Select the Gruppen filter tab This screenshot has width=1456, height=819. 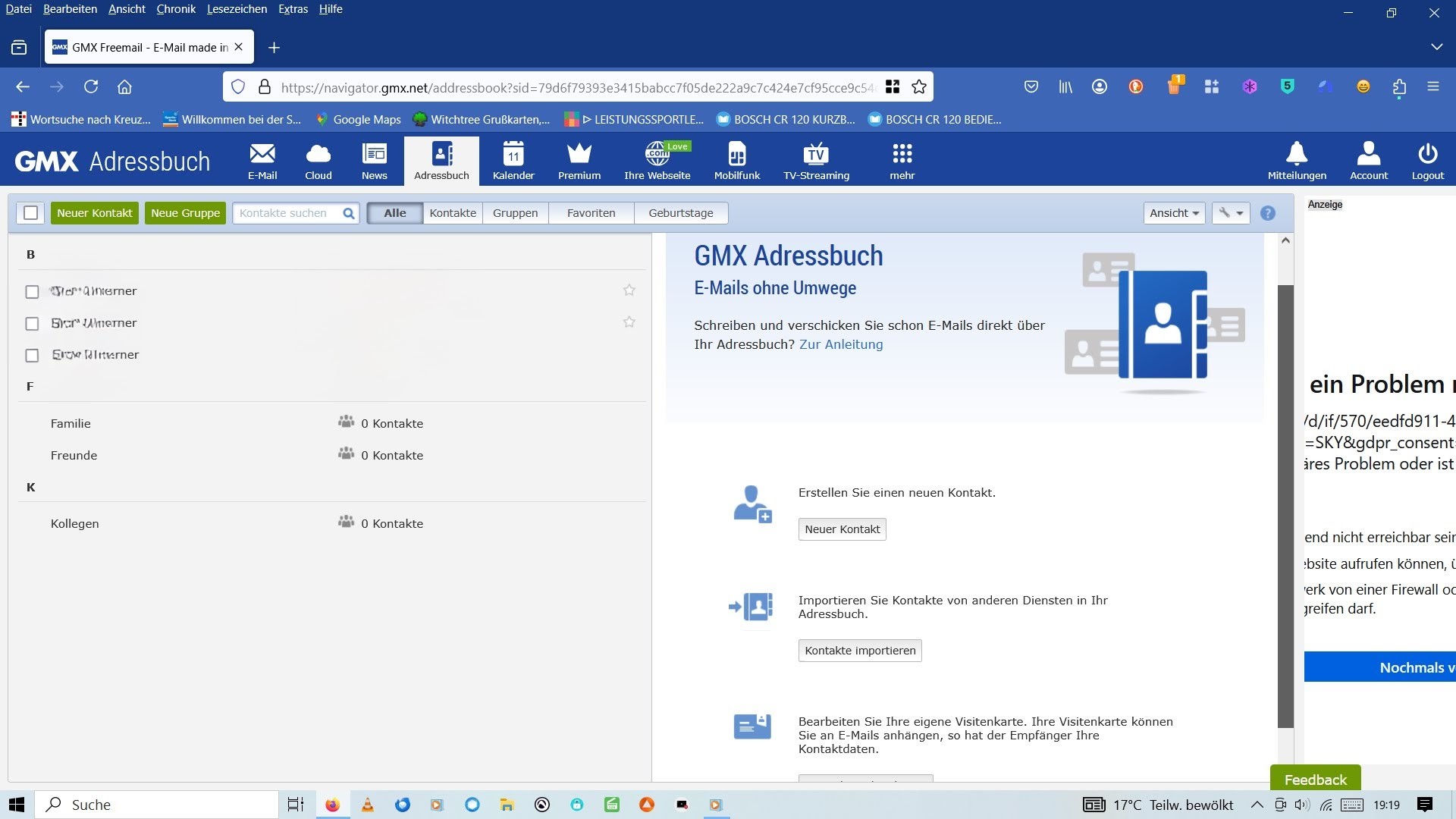point(515,213)
